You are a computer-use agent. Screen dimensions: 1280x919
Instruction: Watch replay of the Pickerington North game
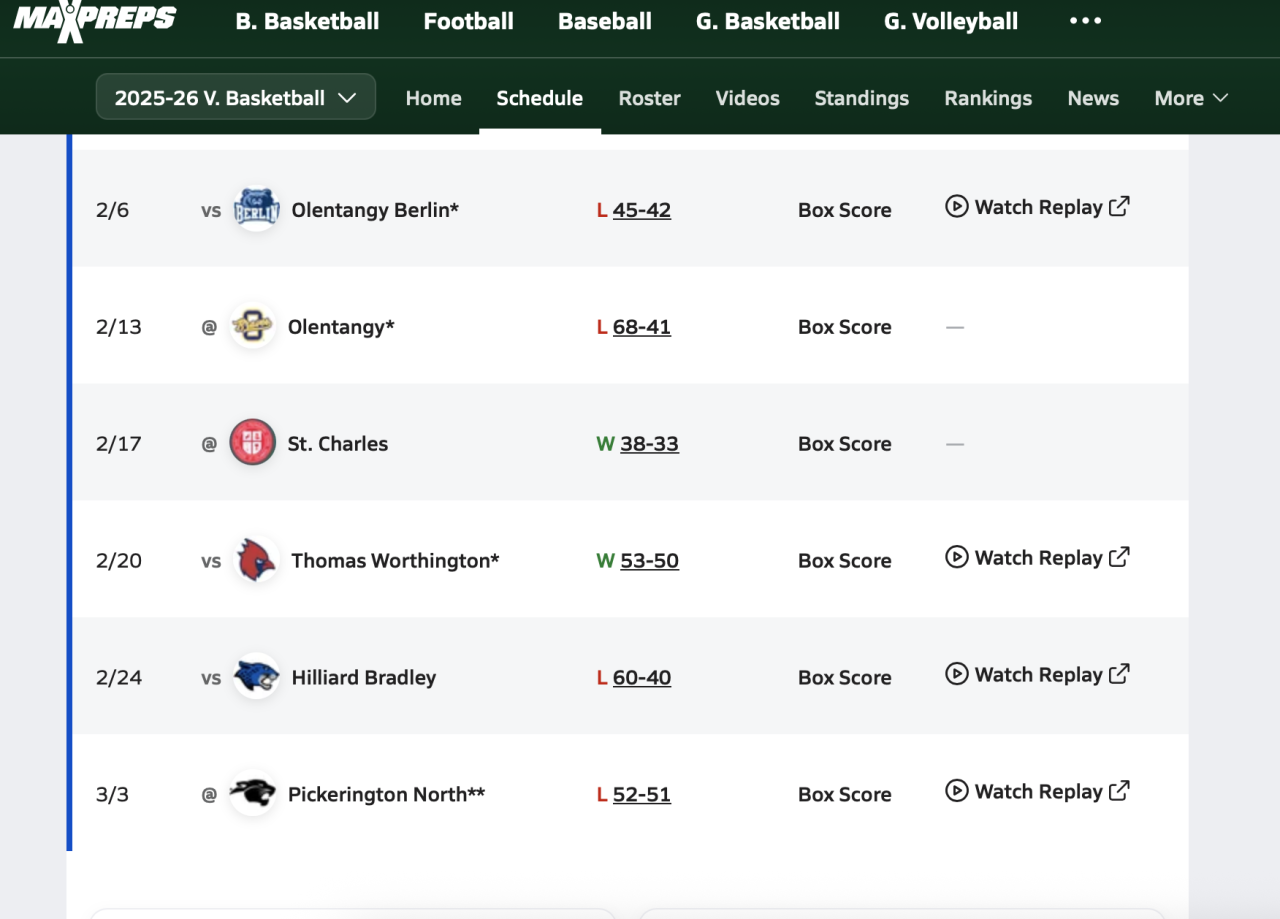tap(1037, 791)
